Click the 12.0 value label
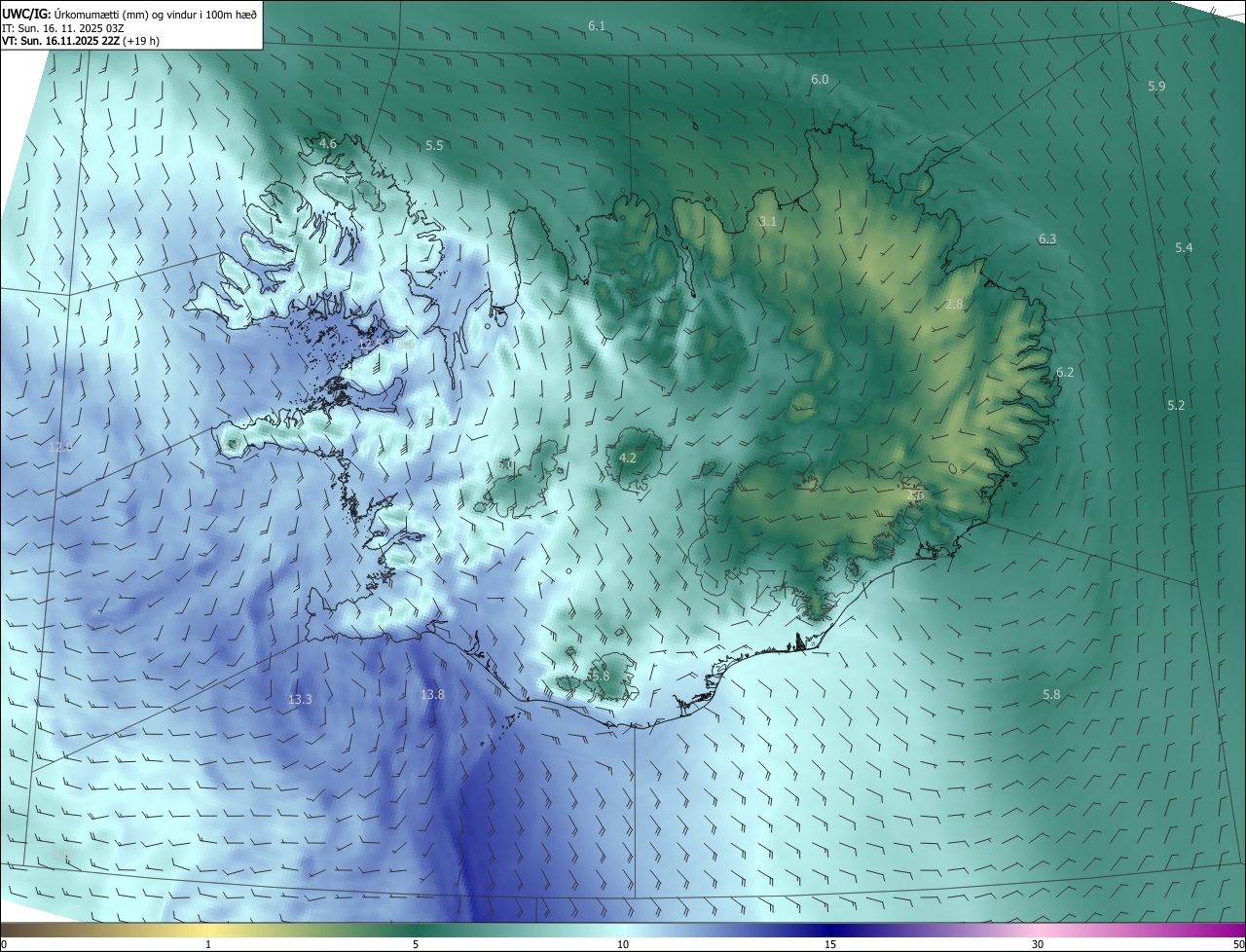This screenshot has width=1246, height=952. point(60,448)
